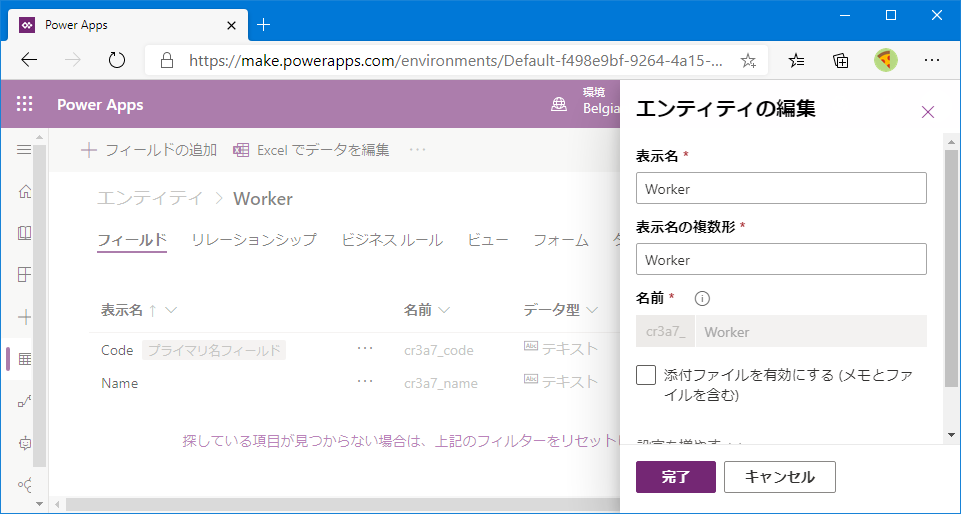Close the Power Apps browser tab

click(x=232, y=26)
